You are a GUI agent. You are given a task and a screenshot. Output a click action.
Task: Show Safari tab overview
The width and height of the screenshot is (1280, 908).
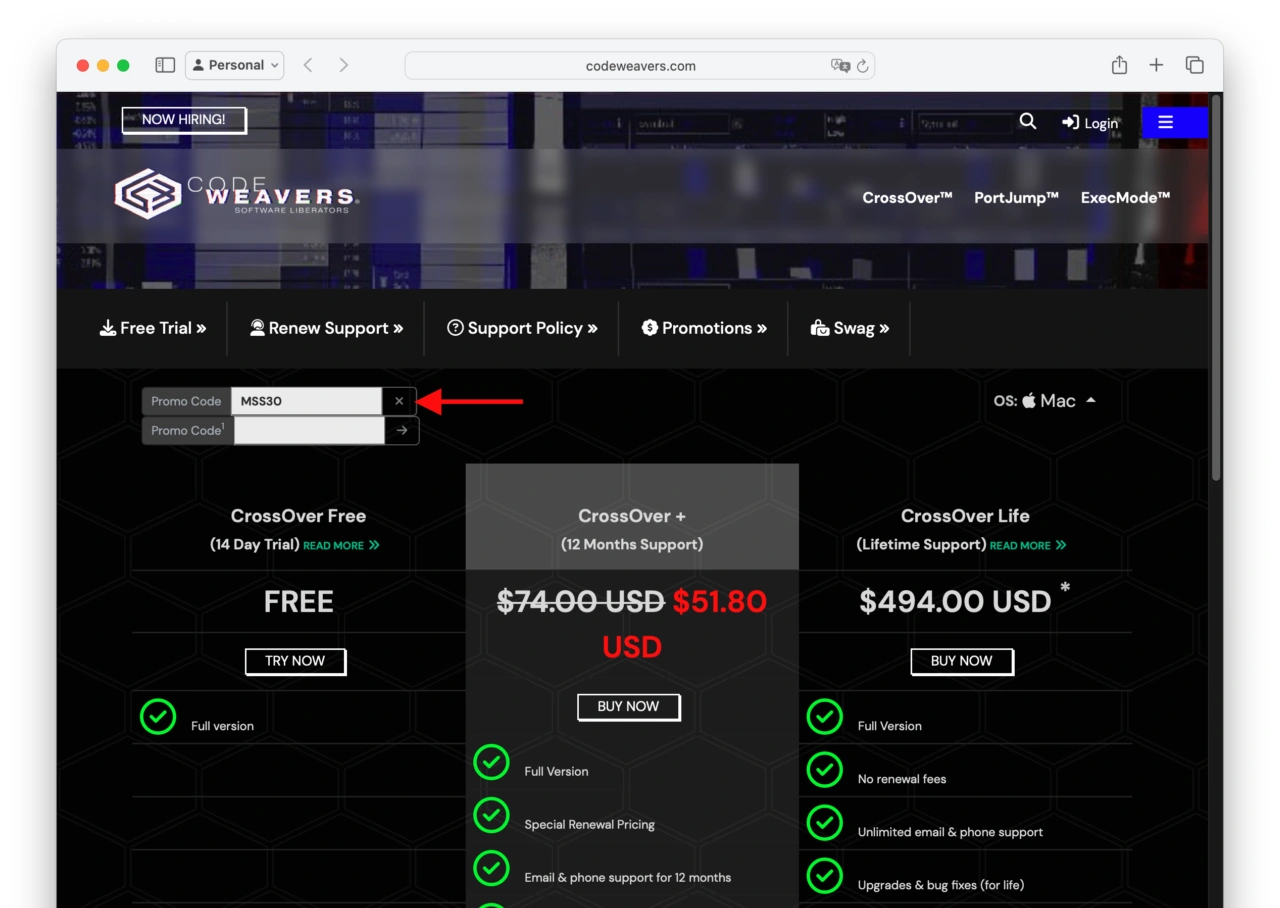pyautogui.click(x=1194, y=65)
